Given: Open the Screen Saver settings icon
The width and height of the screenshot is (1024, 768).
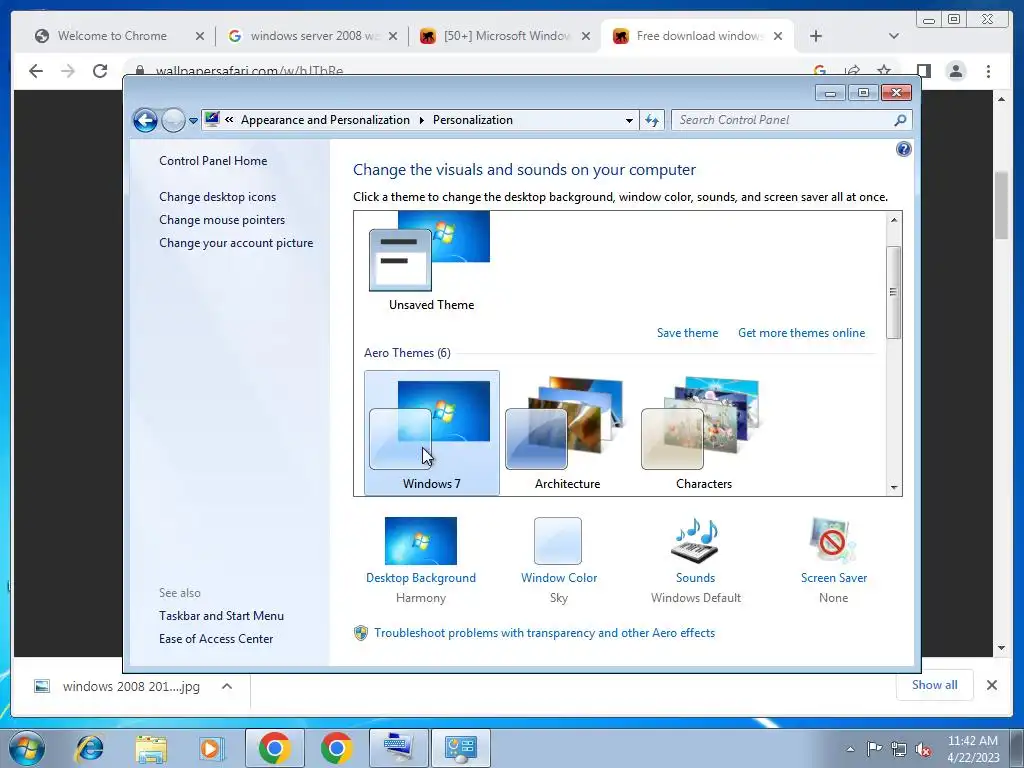Looking at the screenshot, I should click(833, 541).
